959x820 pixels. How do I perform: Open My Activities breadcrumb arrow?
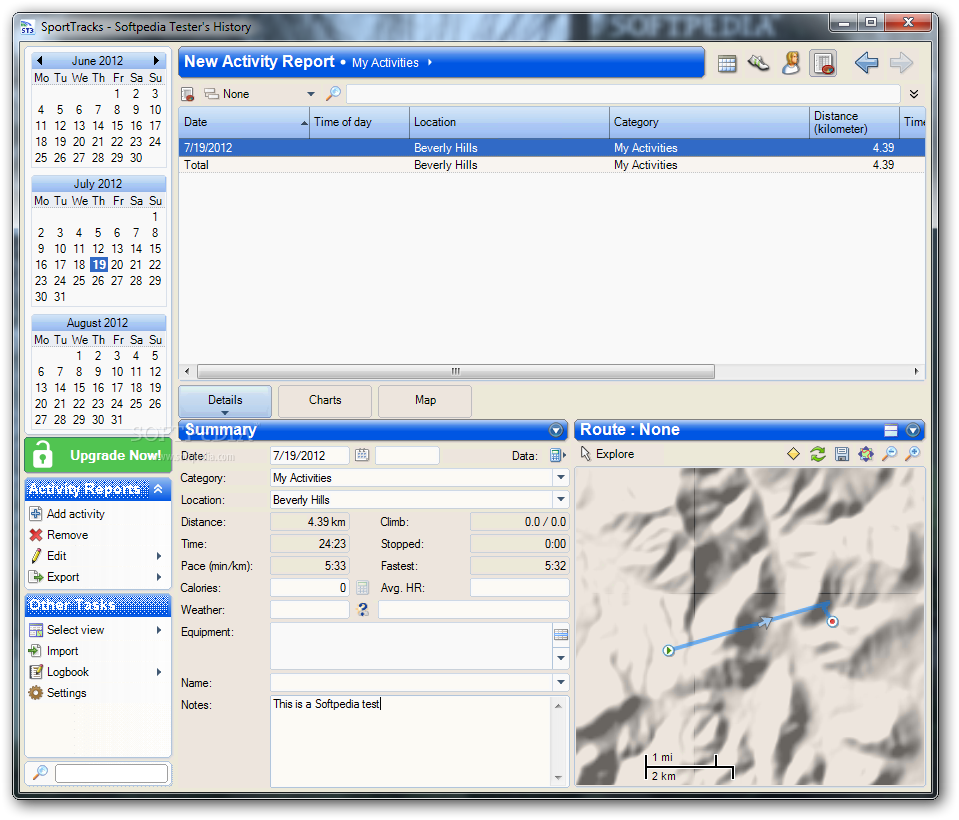point(430,62)
